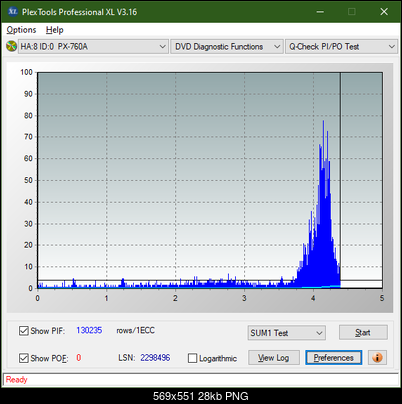Image resolution: width=402 pixels, height=404 pixels.
Task: Click the PlexTools XL title bar icon
Action: 12,12
